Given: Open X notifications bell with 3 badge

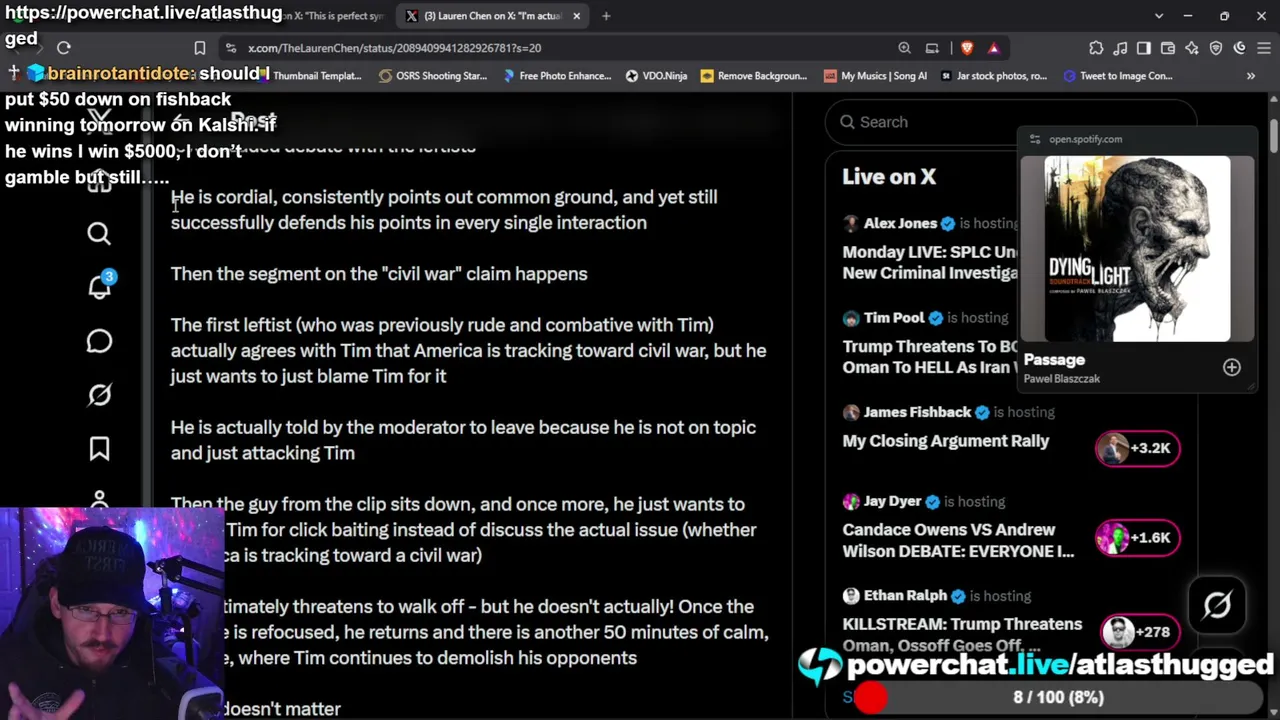Looking at the screenshot, I should click(x=100, y=286).
